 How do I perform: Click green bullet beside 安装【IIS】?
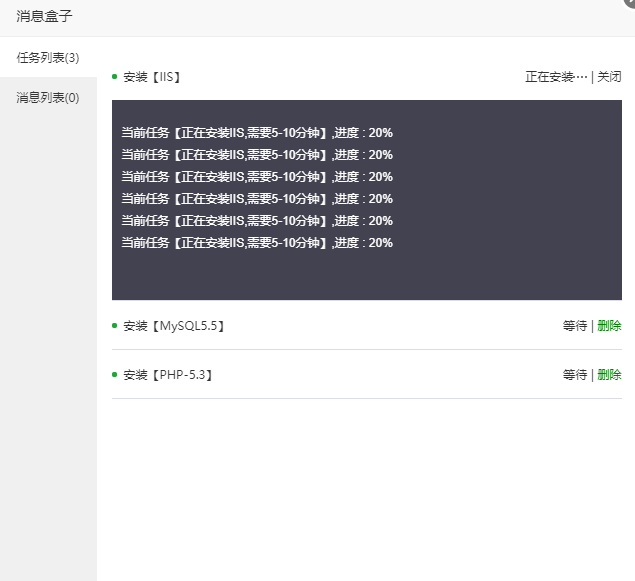[115, 77]
